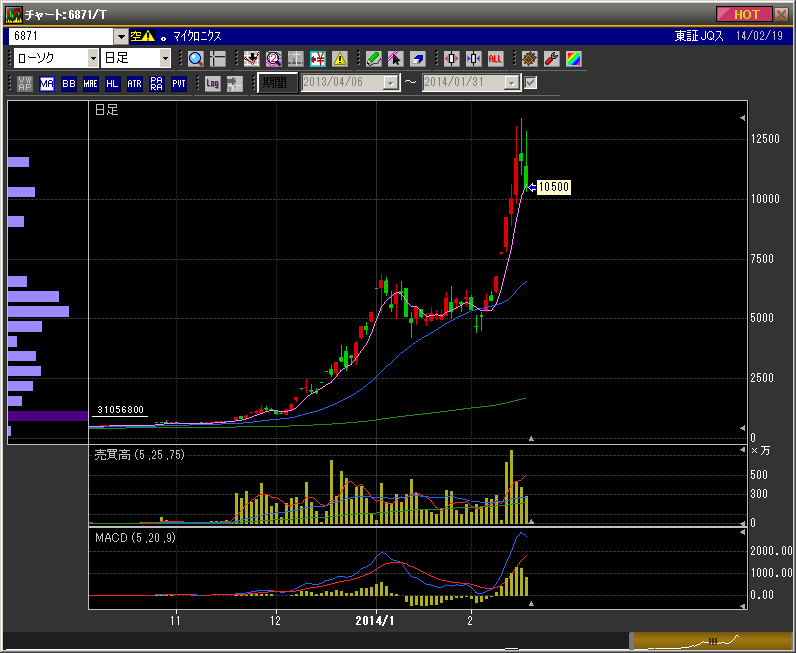Click the magnifier zoom icon in toolbar
This screenshot has height=653, width=796.
(195, 59)
